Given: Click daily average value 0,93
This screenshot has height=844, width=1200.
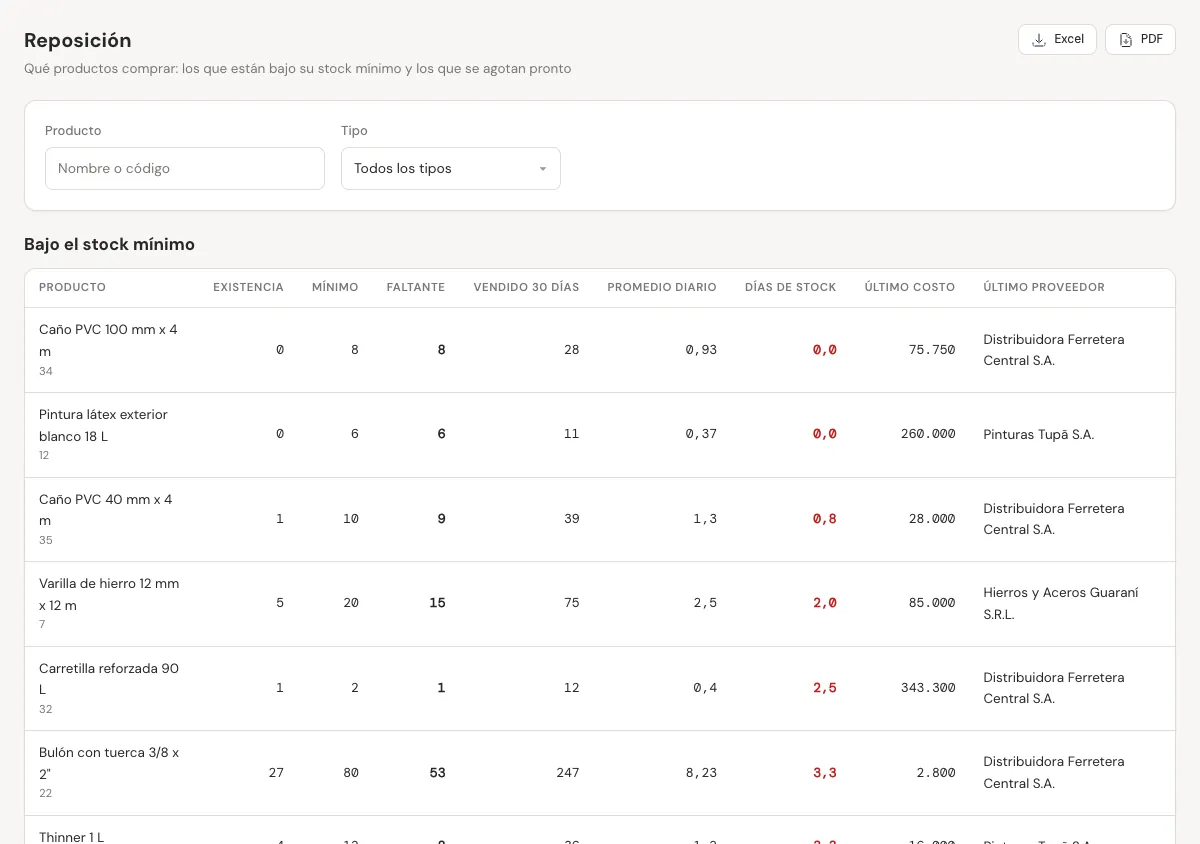Looking at the screenshot, I should (701, 350).
